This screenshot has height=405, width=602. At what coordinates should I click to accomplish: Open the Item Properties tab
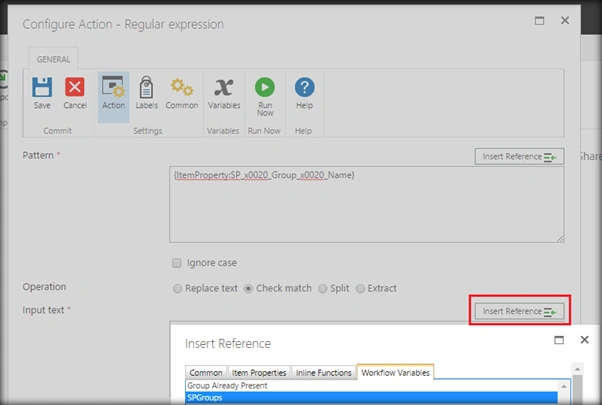click(x=259, y=373)
